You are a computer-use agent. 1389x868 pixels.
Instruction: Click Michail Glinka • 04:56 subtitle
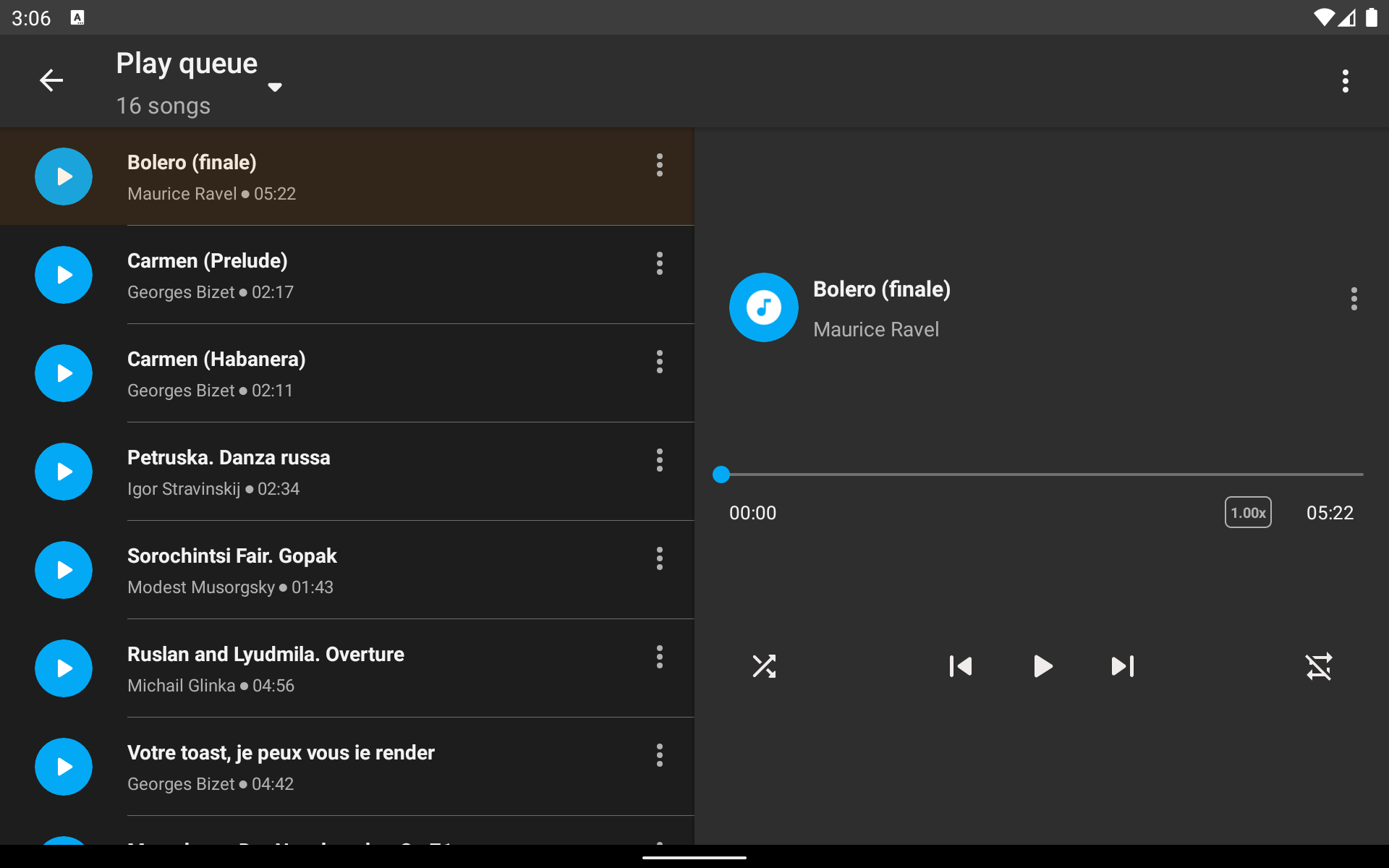[211, 686]
